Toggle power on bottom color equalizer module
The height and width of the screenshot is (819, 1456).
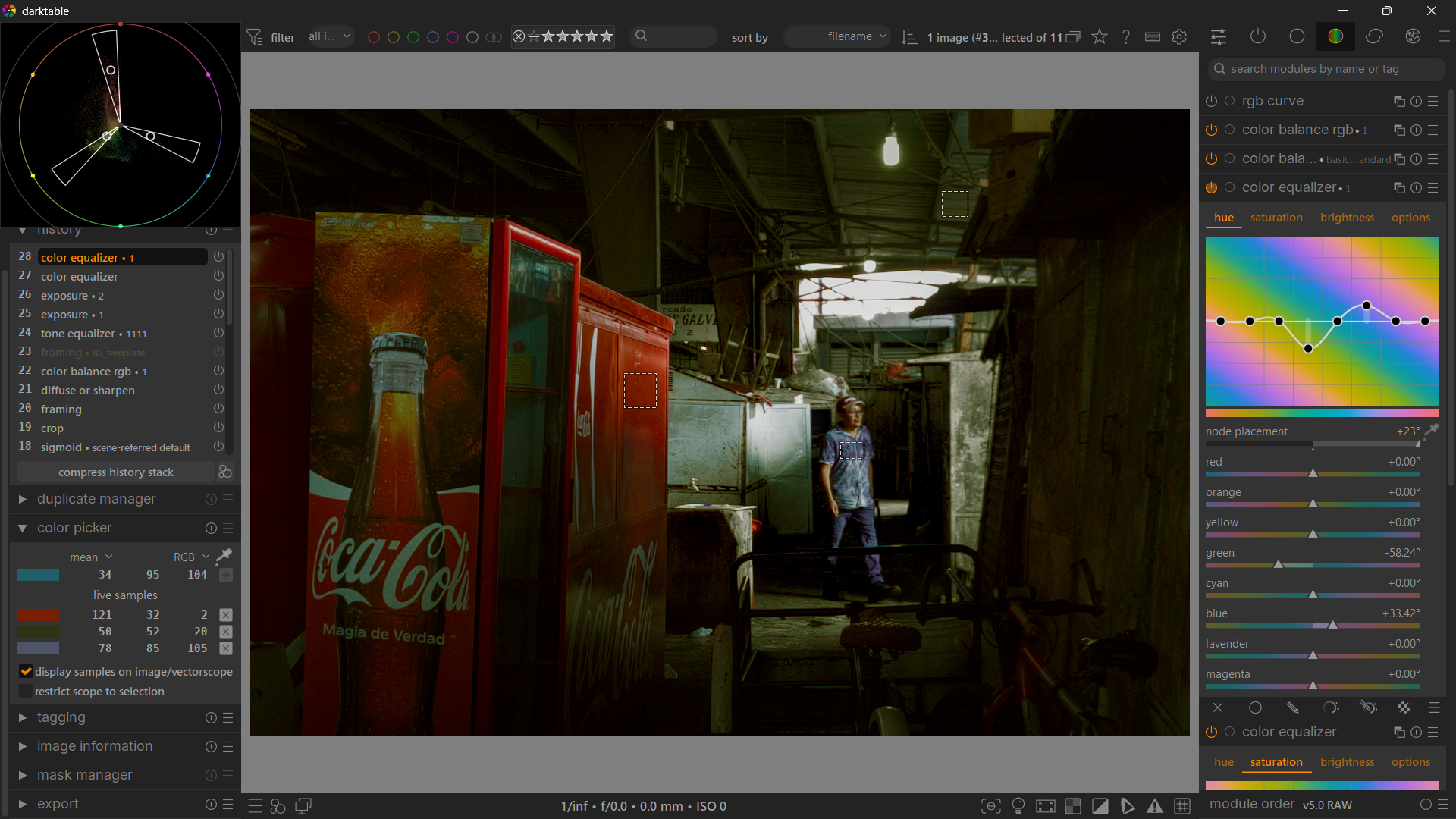(1211, 732)
